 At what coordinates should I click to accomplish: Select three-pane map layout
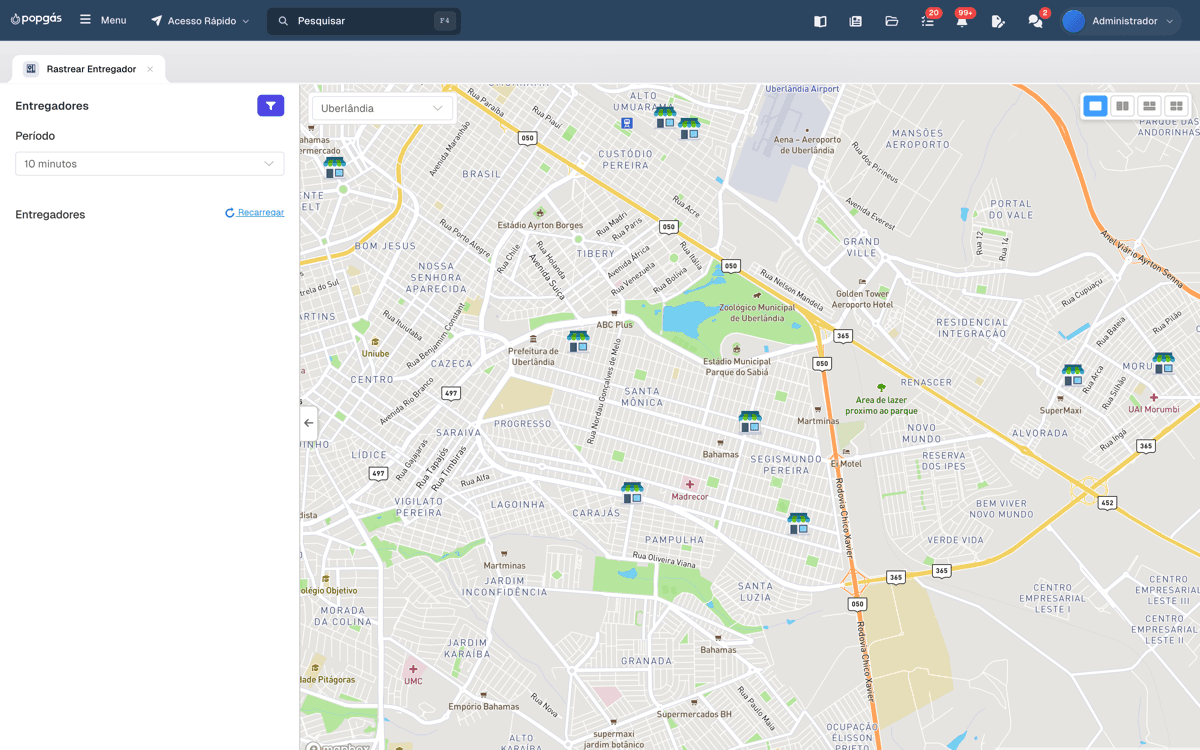[x=1150, y=106]
